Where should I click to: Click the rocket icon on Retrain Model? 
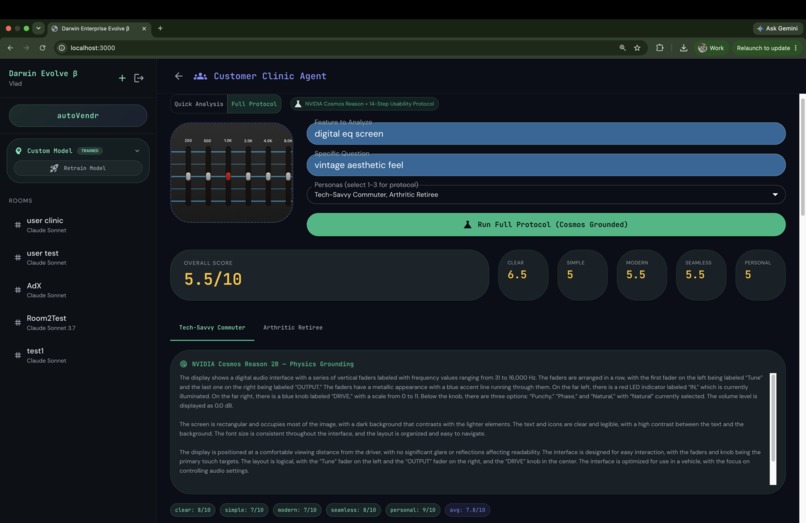[x=54, y=168]
